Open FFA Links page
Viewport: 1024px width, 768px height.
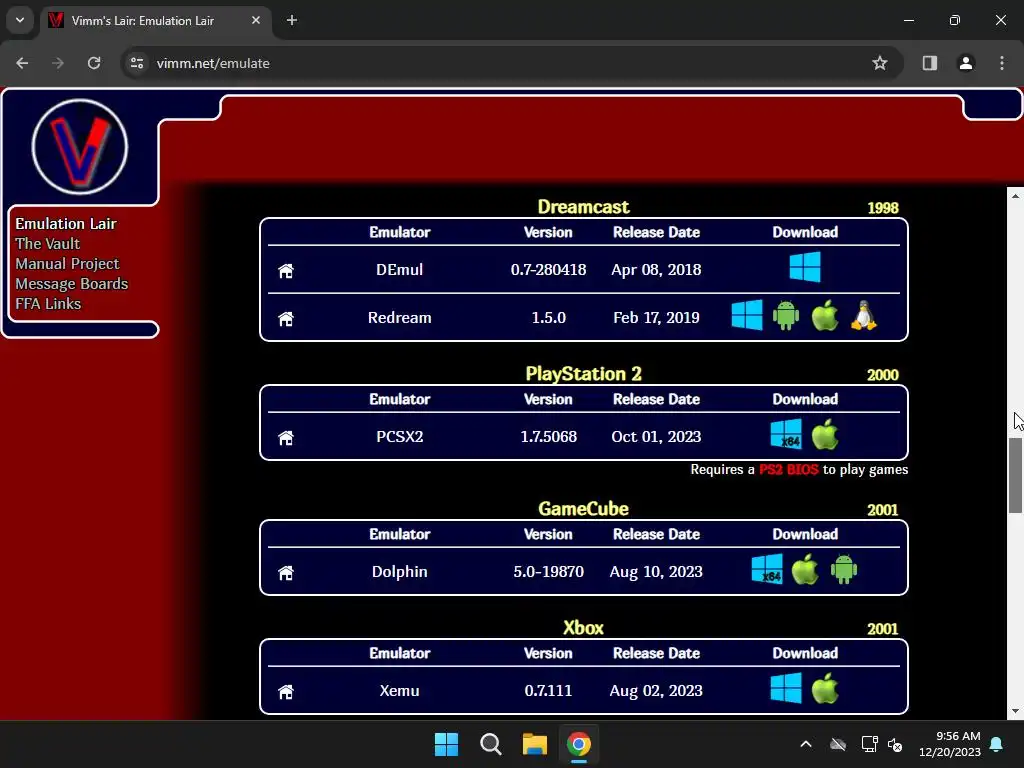click(x=48, y=304)
